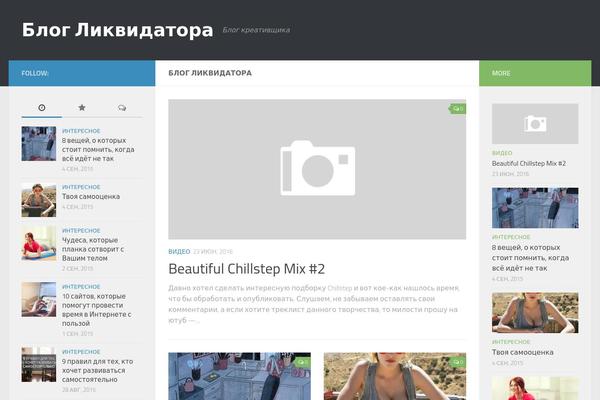Switch to the popular posts star tab
Viewport: 600px width, 400px height.
(82, 108)
